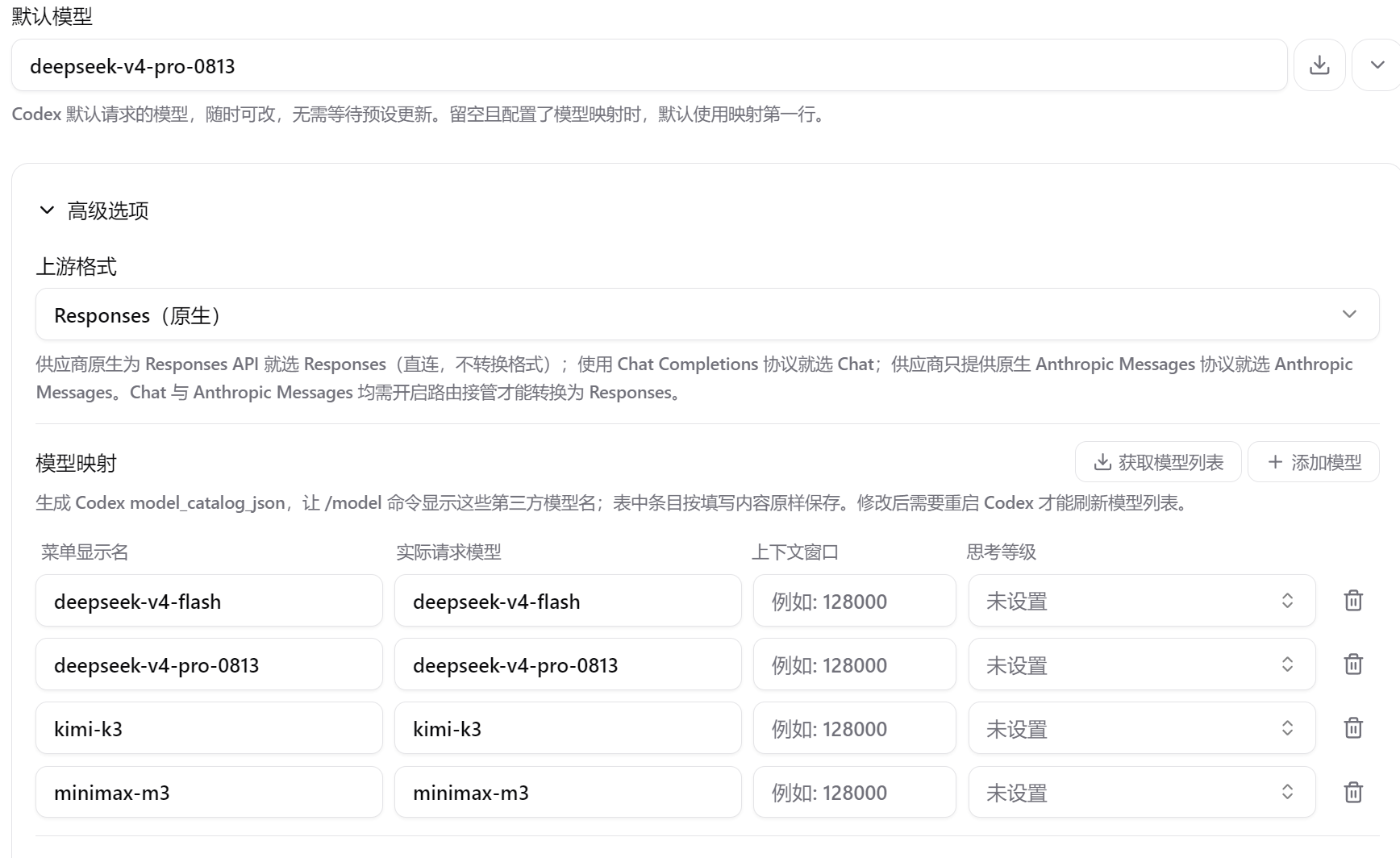This screenshot has width=1400, height=858.
Task: Edit the default model deepseek-v4-pro-0813 field
Action: point(649,65)
